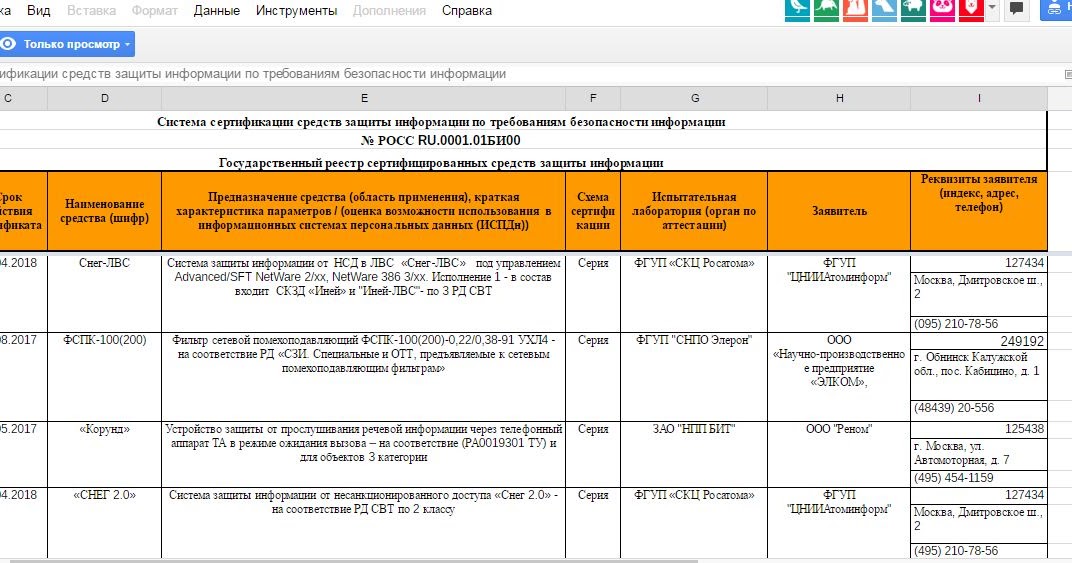Expand the list of more viewers
The height and width of the screenshot is (563, 1072).
[x=993, y=9]
